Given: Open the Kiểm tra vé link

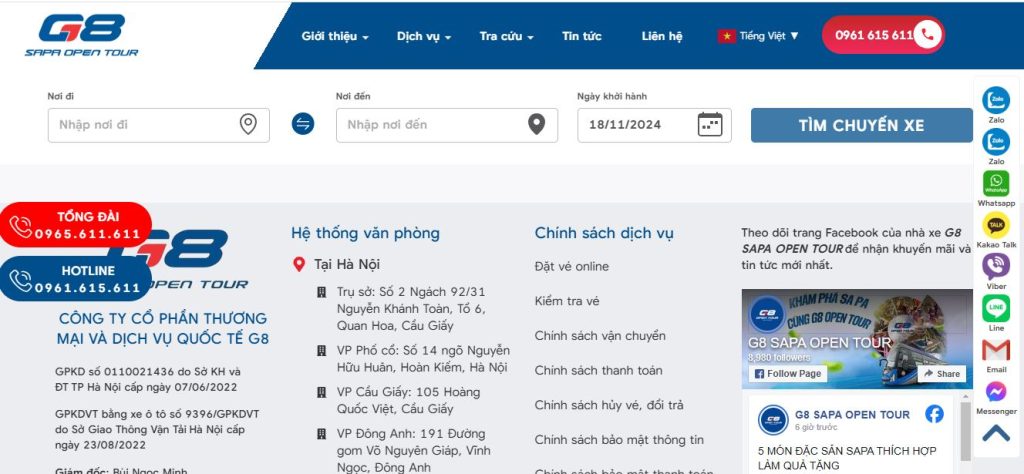Looking at the screenshot, I should pyautogui.click(x=567, y=301).
